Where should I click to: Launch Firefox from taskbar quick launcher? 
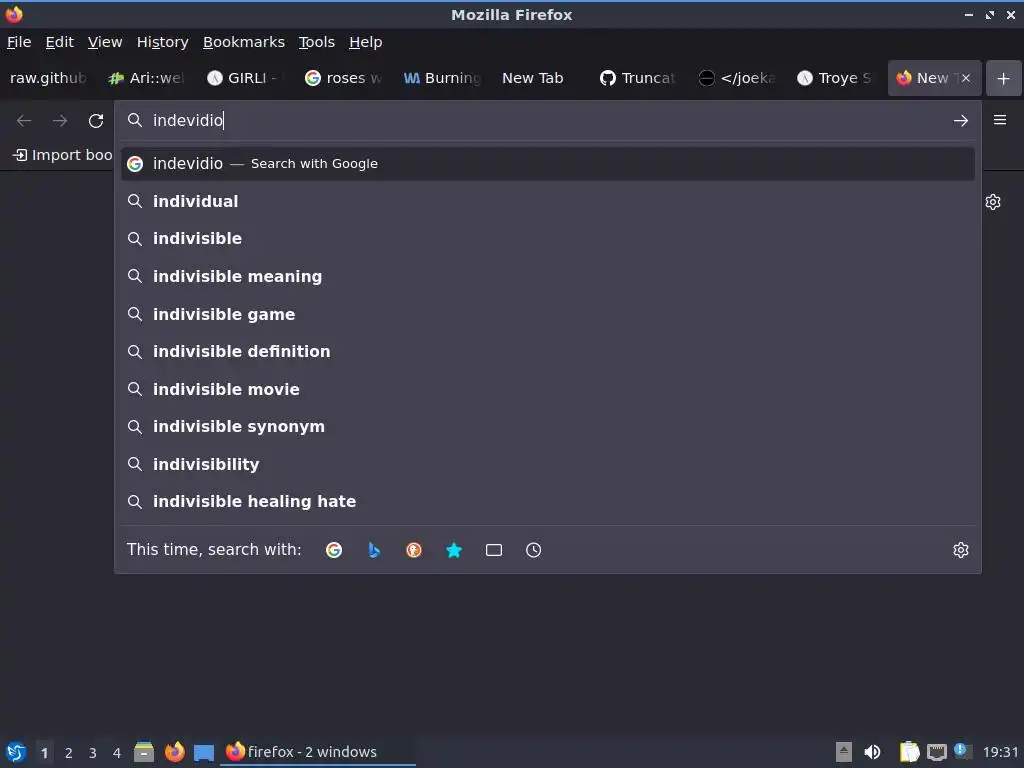174,752
